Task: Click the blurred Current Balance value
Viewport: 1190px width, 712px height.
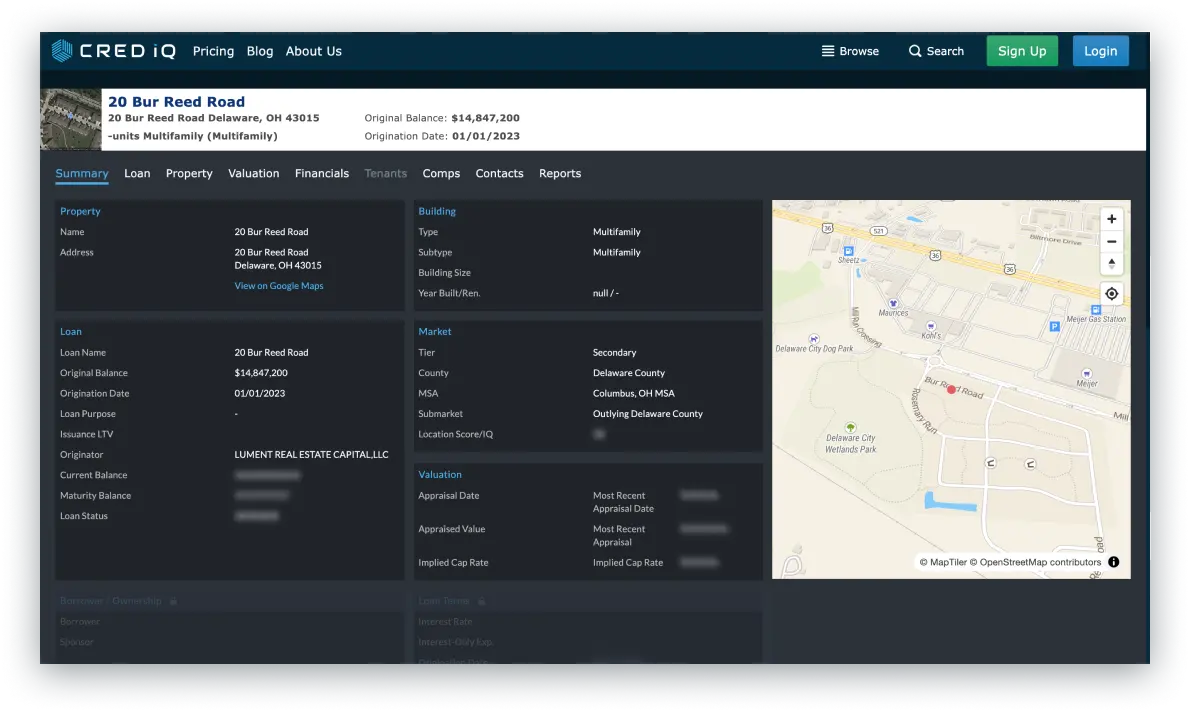Action: coord(267,475)
